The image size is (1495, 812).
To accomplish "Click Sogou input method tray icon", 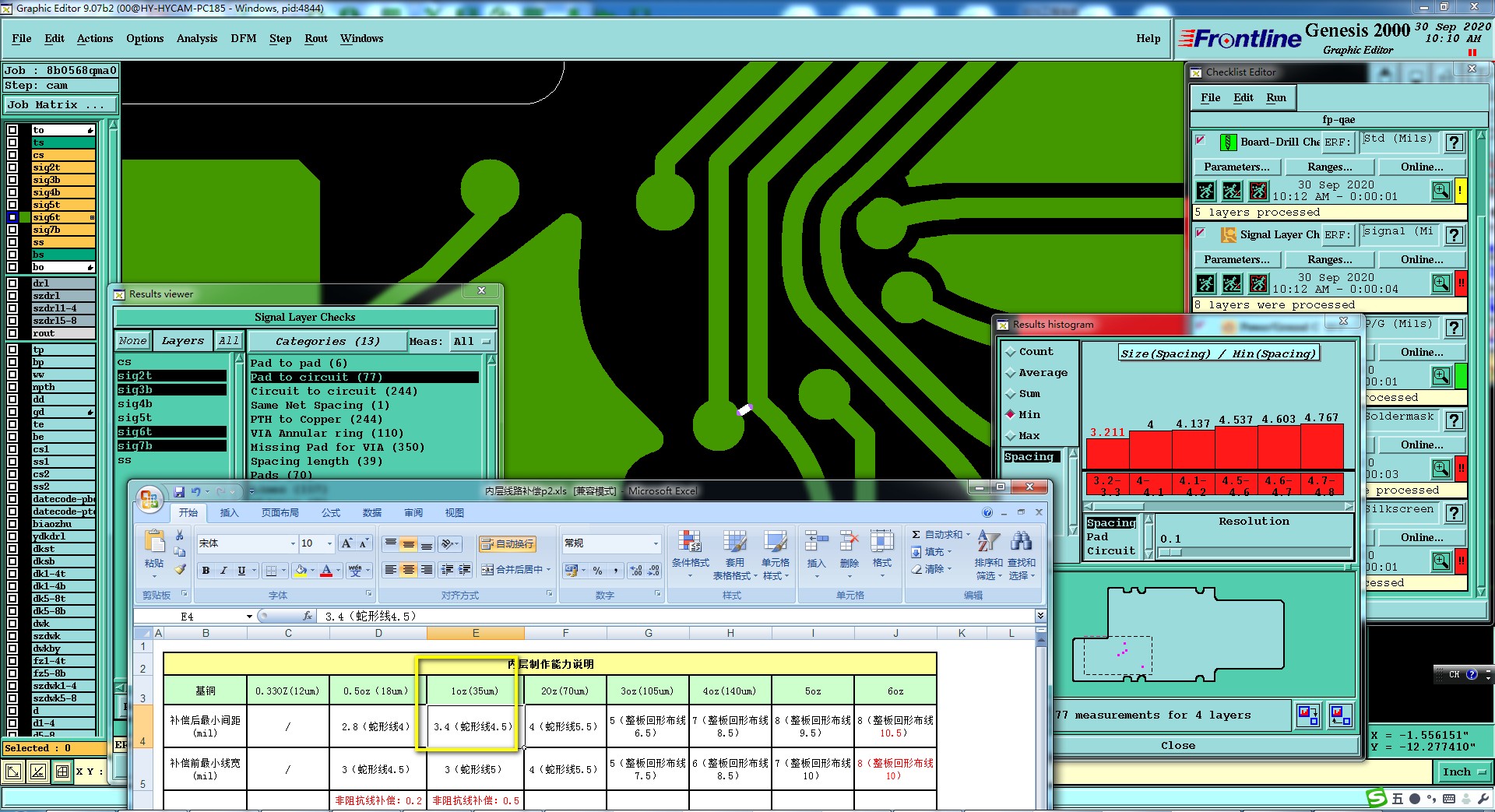I will [x=1376, y=799].
